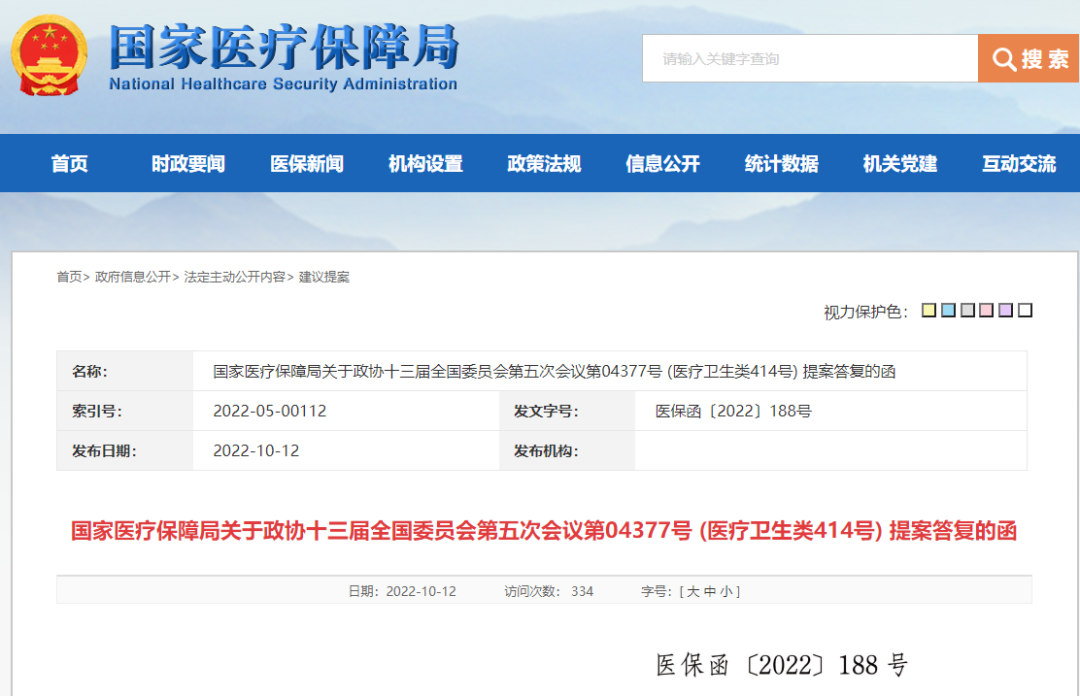
Task: Click the orange 搜索 search button
Action: (1028, 59)
